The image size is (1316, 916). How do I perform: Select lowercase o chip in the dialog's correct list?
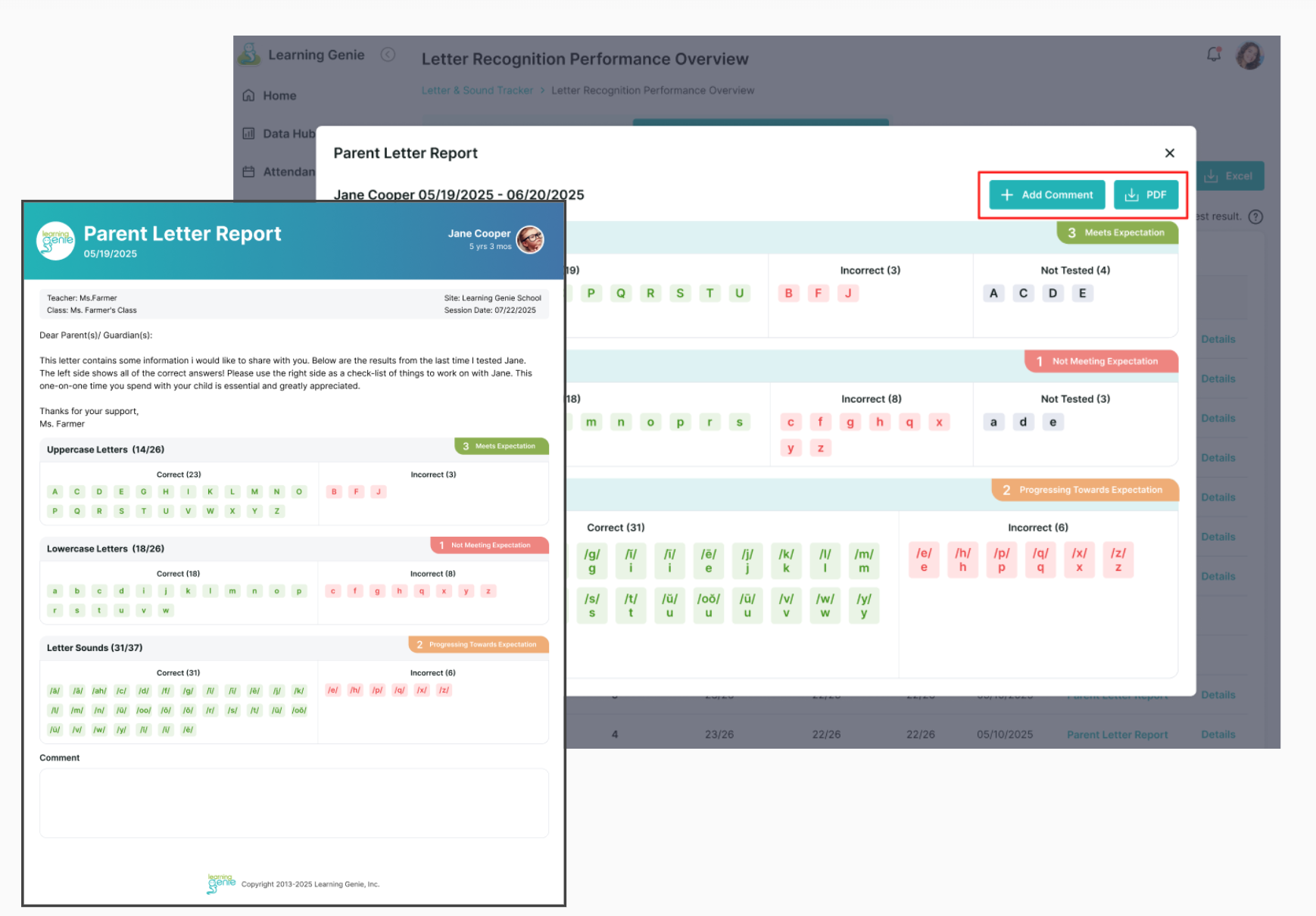coord(650,422)
